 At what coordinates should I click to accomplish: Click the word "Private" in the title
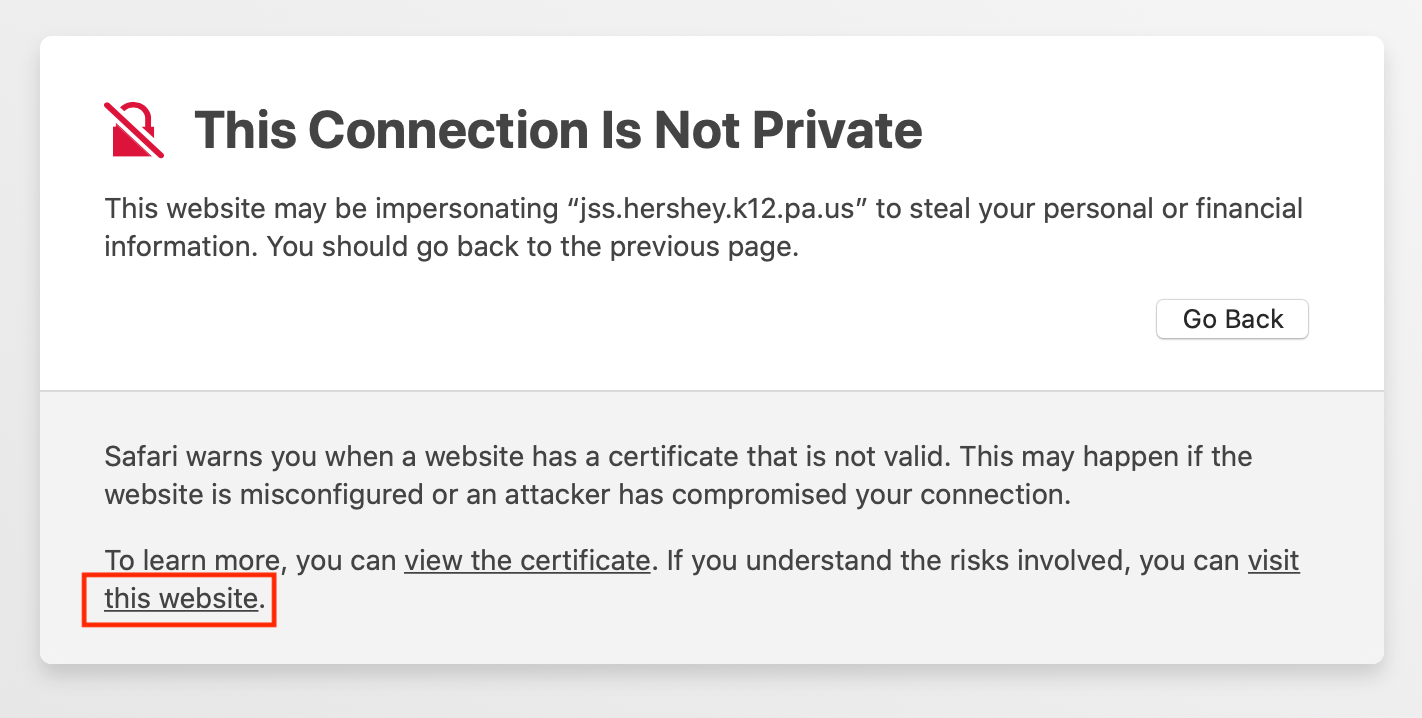click(837, 130)
